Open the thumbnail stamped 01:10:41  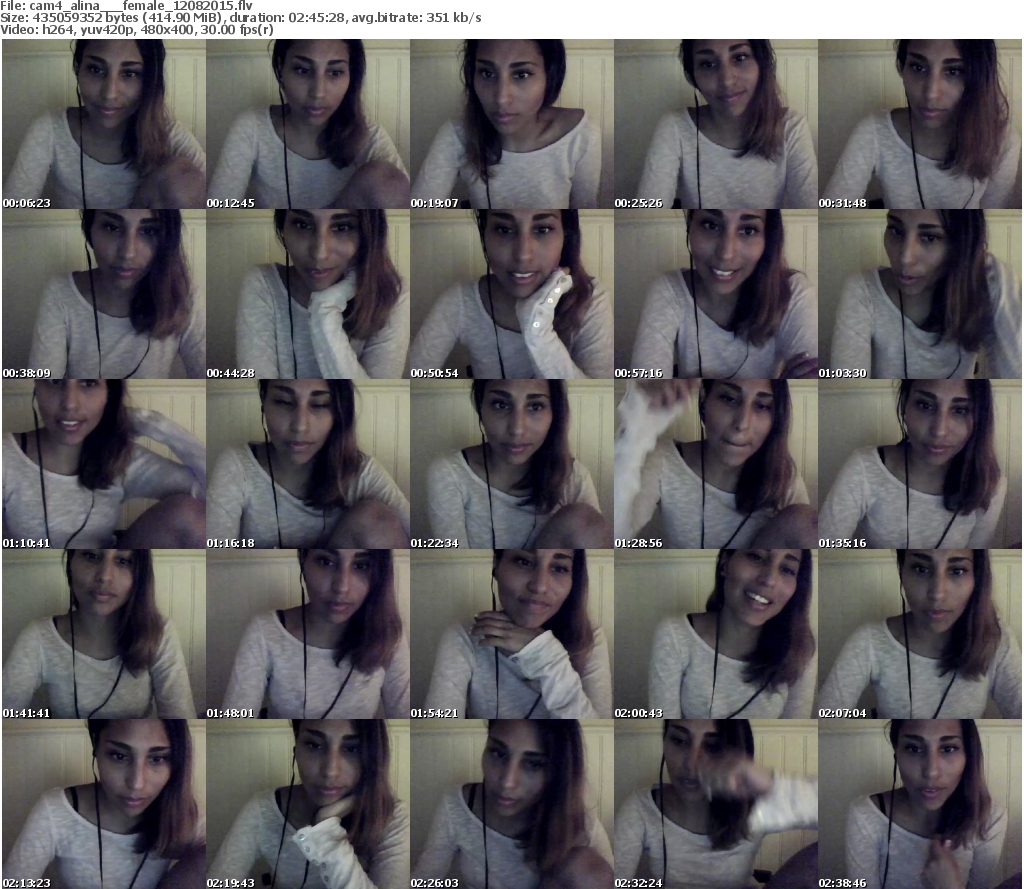click(104, 464)
